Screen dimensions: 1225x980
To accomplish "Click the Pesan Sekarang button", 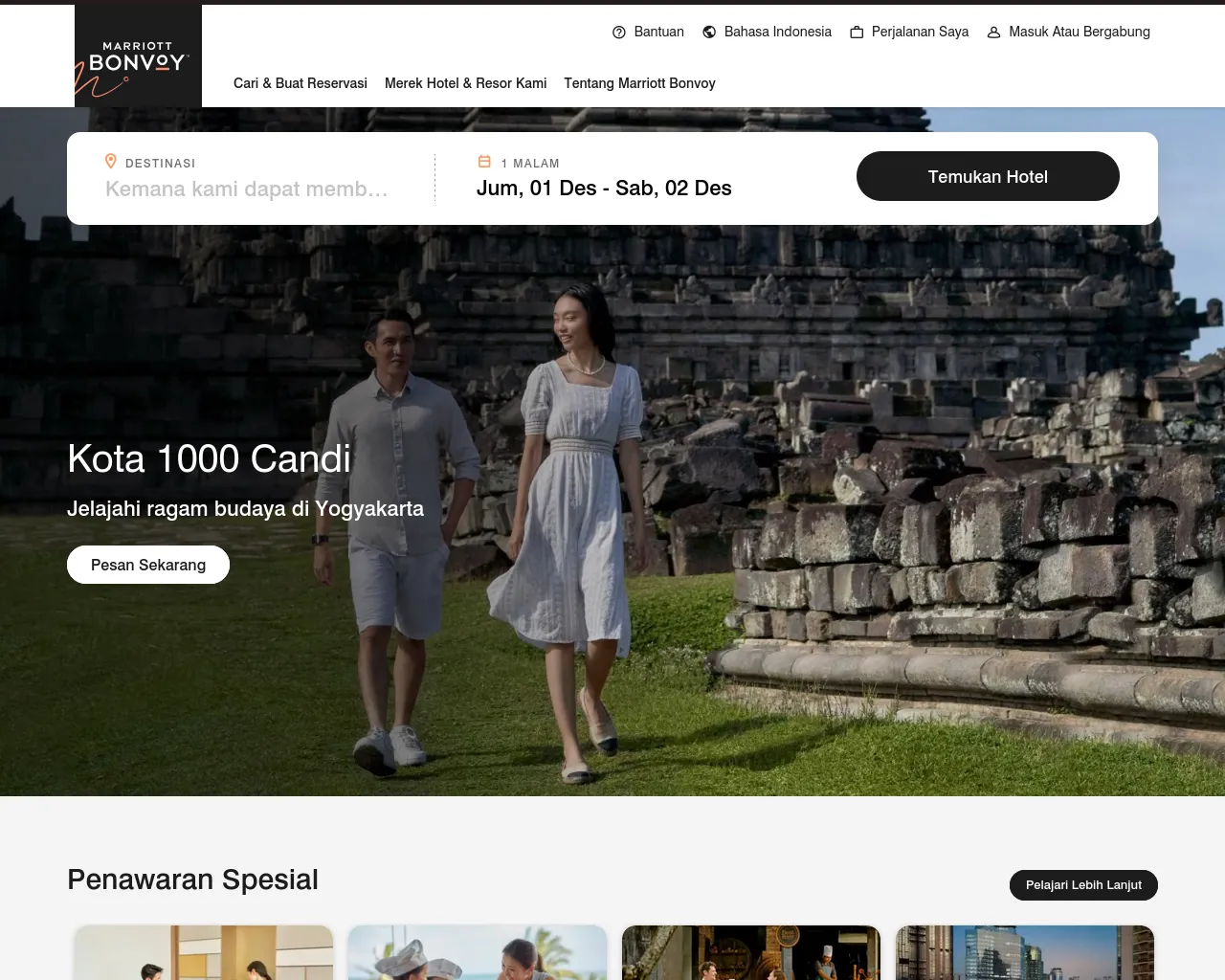I will (148, 565).
